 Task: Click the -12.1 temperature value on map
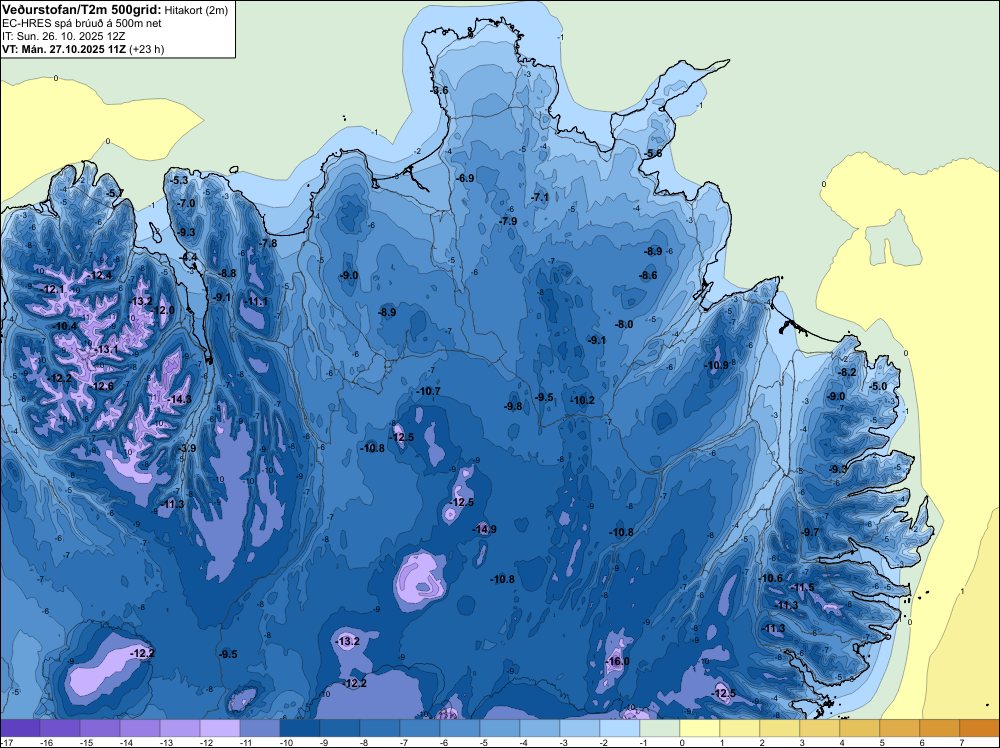(x=53, y=290)
